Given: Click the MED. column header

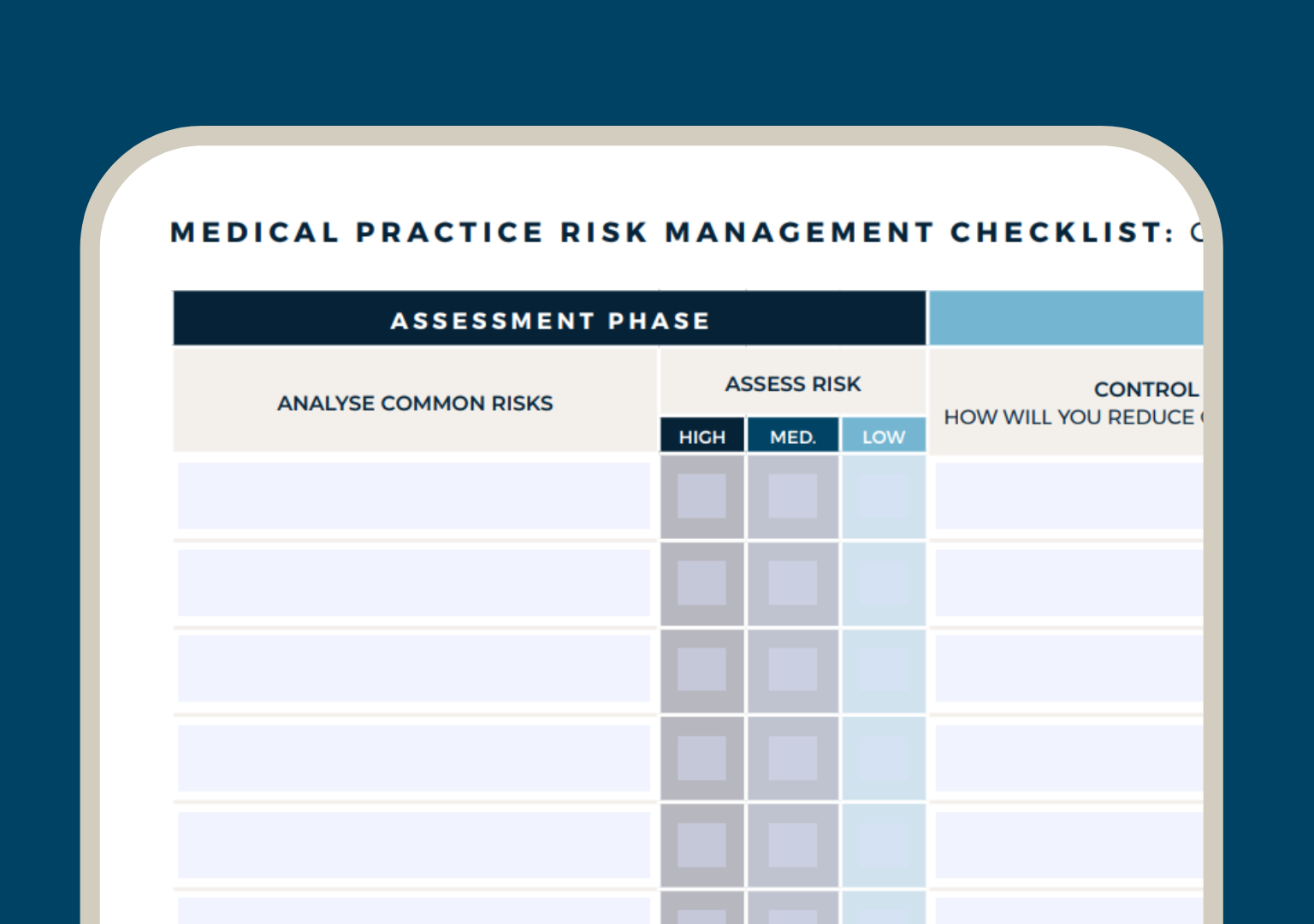Looking at the screenshot, I should click(793, 437).
